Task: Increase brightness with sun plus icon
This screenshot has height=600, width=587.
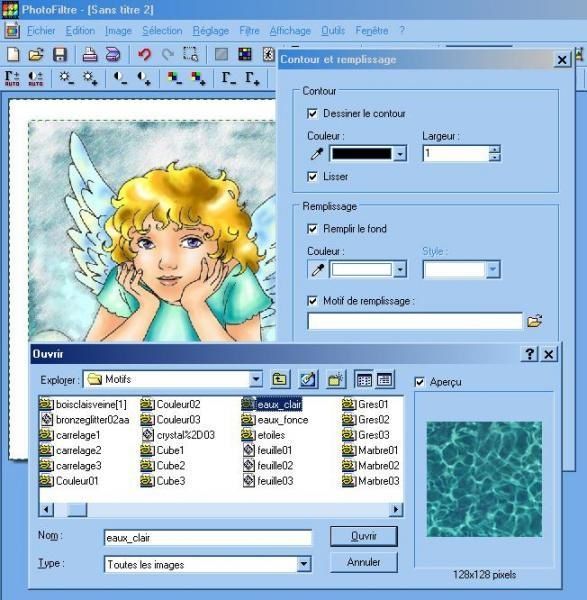Action: coord(90,78)
